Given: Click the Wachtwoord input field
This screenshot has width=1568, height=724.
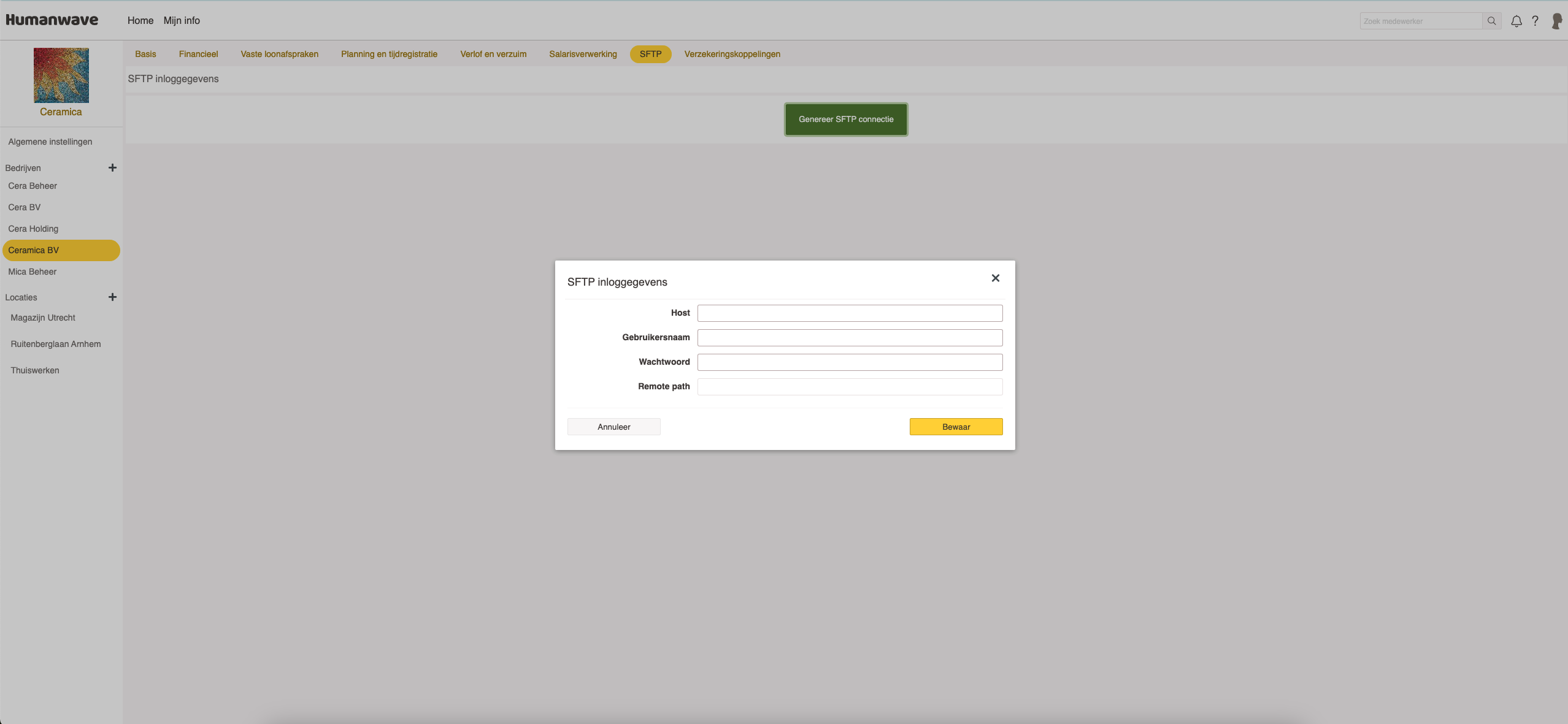Looking at the screenshot, I should click(x=850, y=362).
